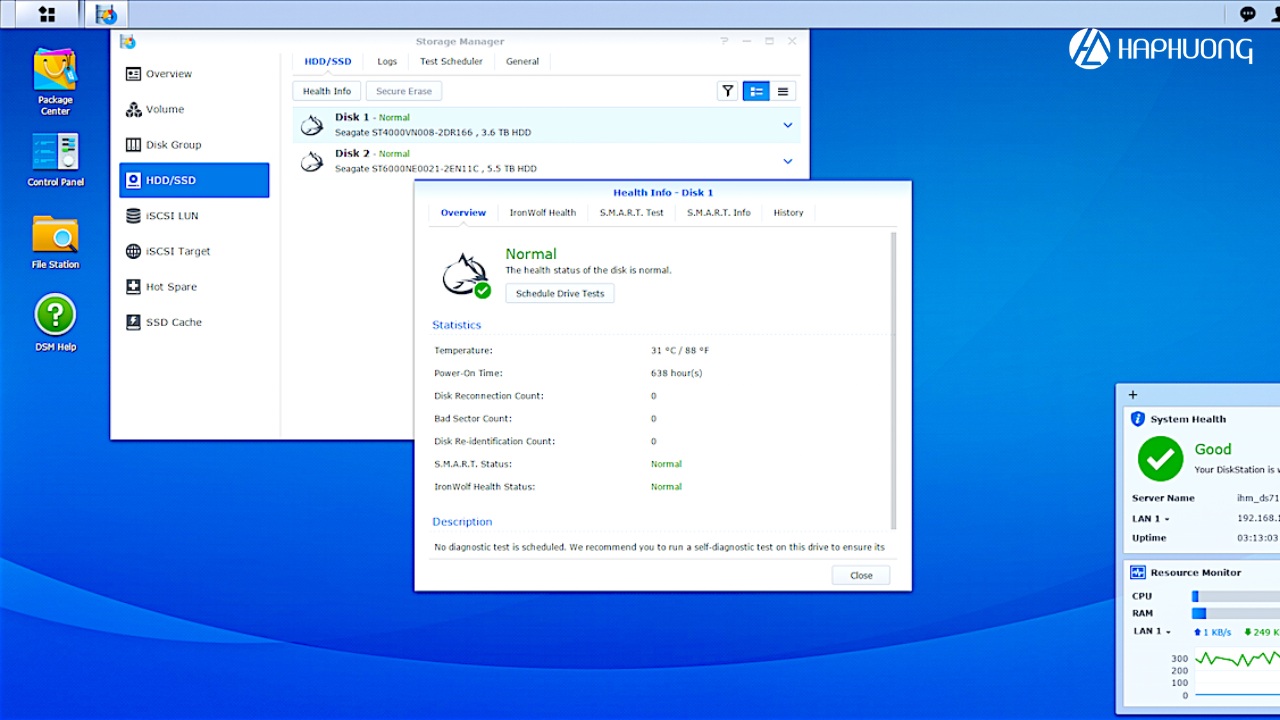Open DSM Help desktop icon
The width and height of the screenshot is (1280, 720).
pyautogui.click(x=55, y=323)
